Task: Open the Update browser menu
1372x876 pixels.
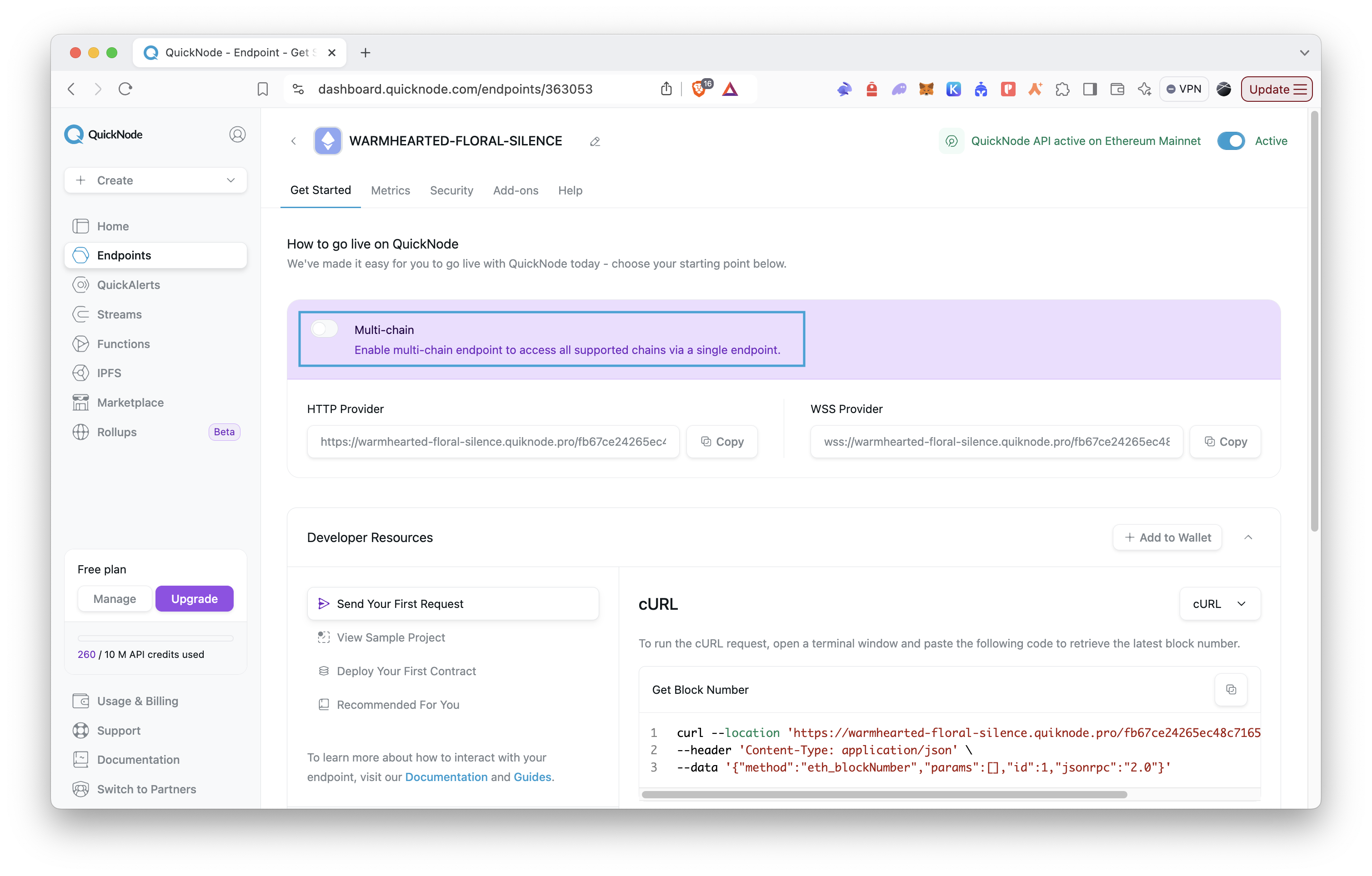Action: coord(1276,89)
